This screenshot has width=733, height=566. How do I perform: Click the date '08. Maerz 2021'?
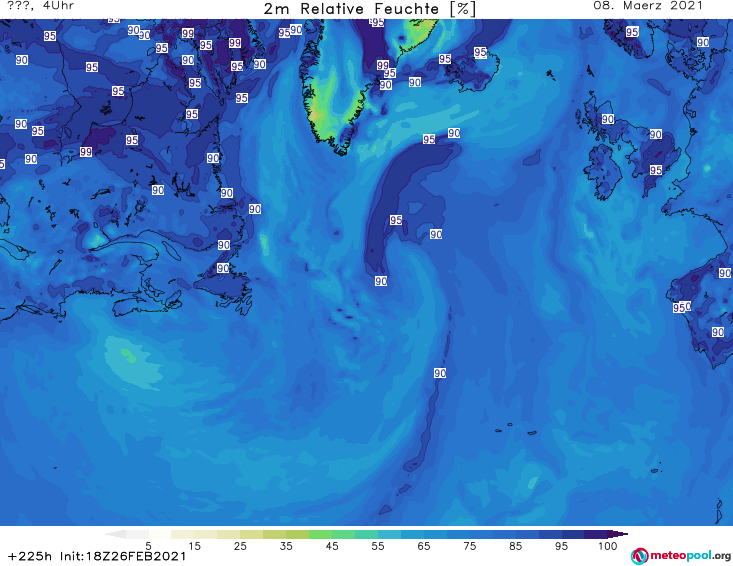point(648,6)
